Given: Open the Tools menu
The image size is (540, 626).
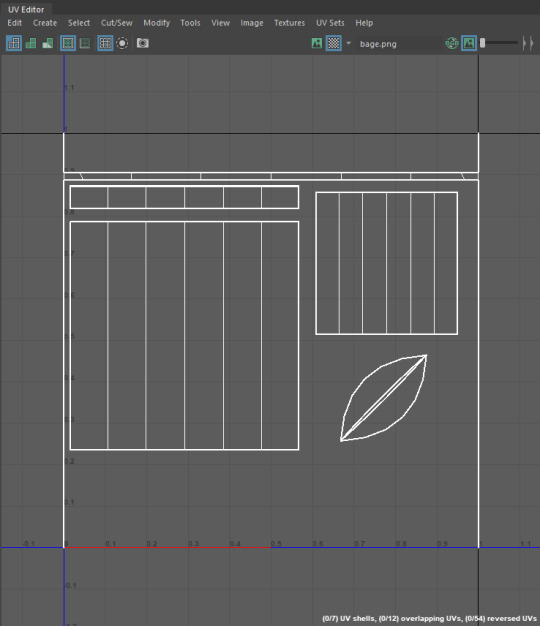Looking at the screenshot, I should point(190,23).
